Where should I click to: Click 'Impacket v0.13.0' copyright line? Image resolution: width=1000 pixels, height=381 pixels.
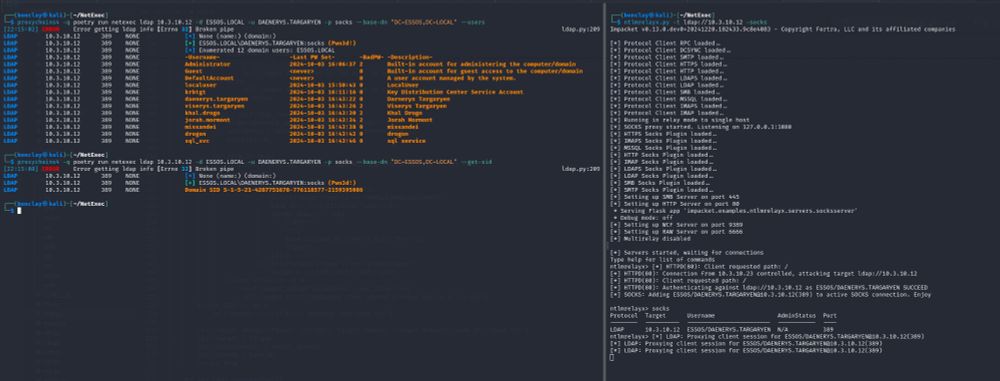(x=783, y=29)
